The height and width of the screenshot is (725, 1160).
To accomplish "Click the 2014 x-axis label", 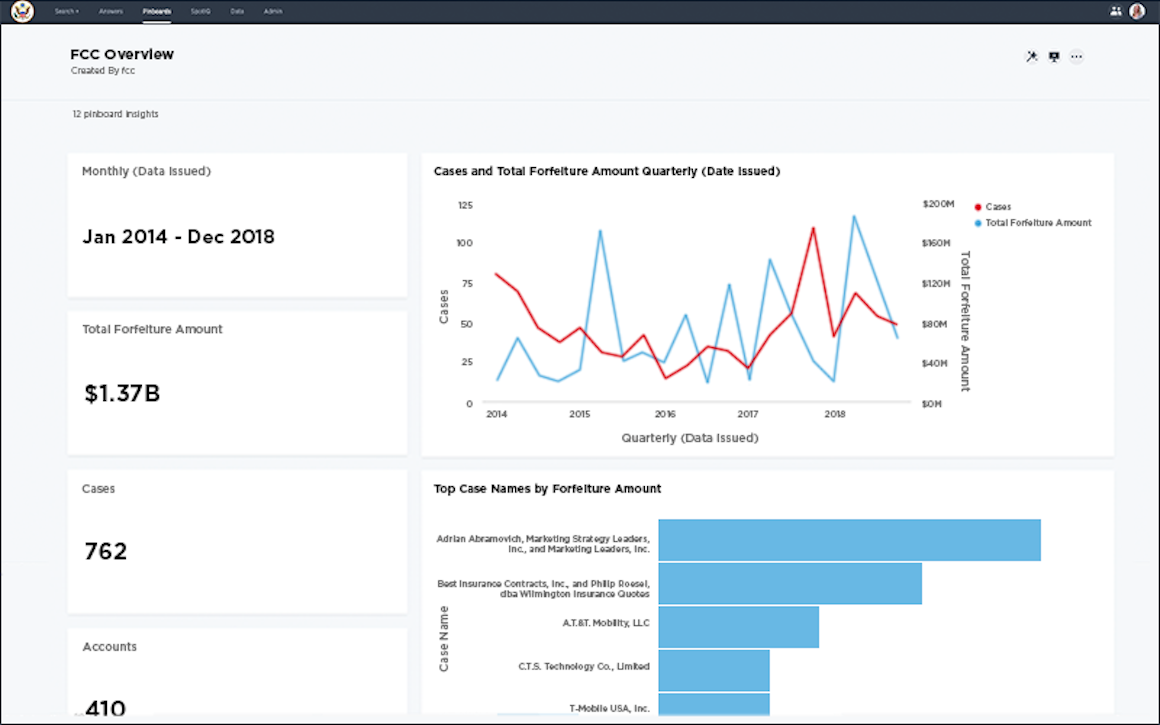I will 496,414.
